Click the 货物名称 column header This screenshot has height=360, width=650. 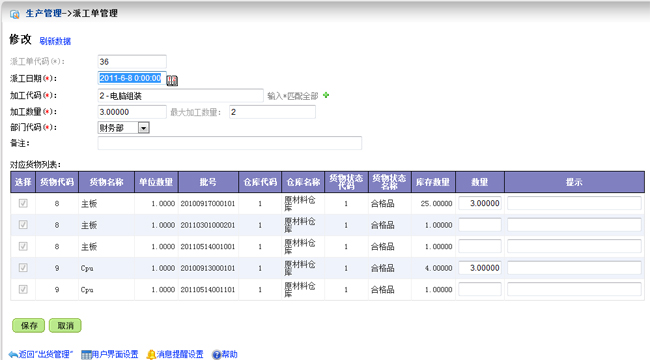107,182
